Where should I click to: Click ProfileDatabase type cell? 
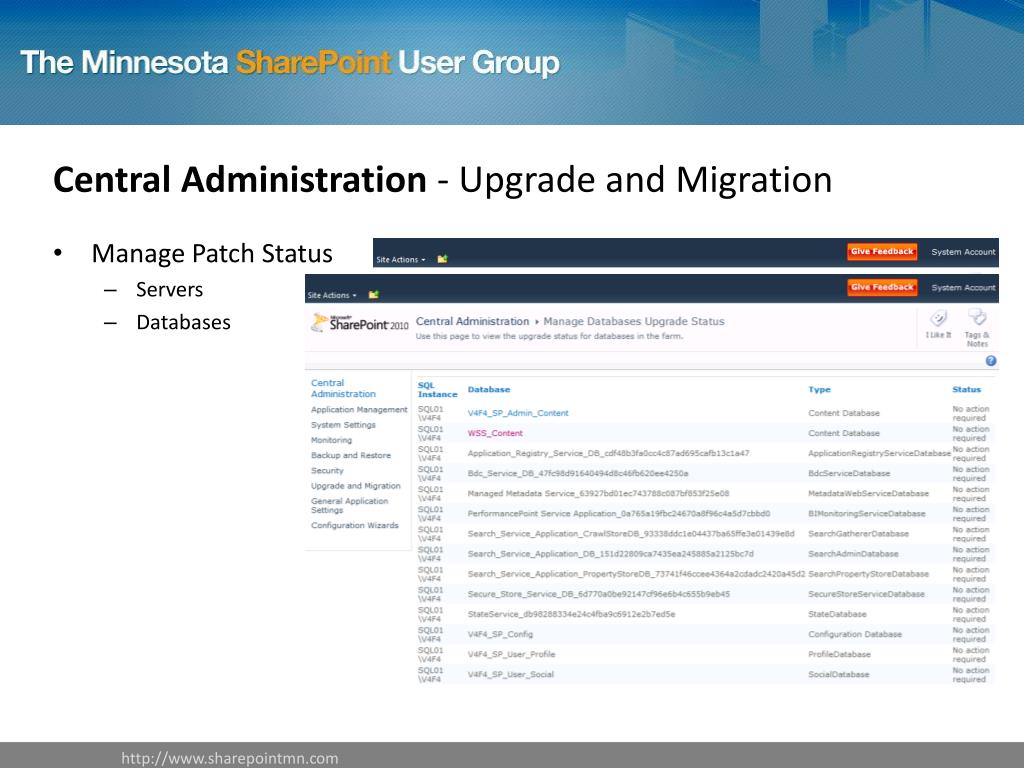[x=840, y=654]
